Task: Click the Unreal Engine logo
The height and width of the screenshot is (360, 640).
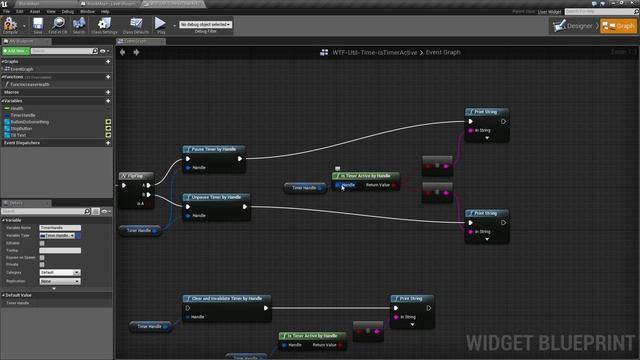Action: pos(5,4)
